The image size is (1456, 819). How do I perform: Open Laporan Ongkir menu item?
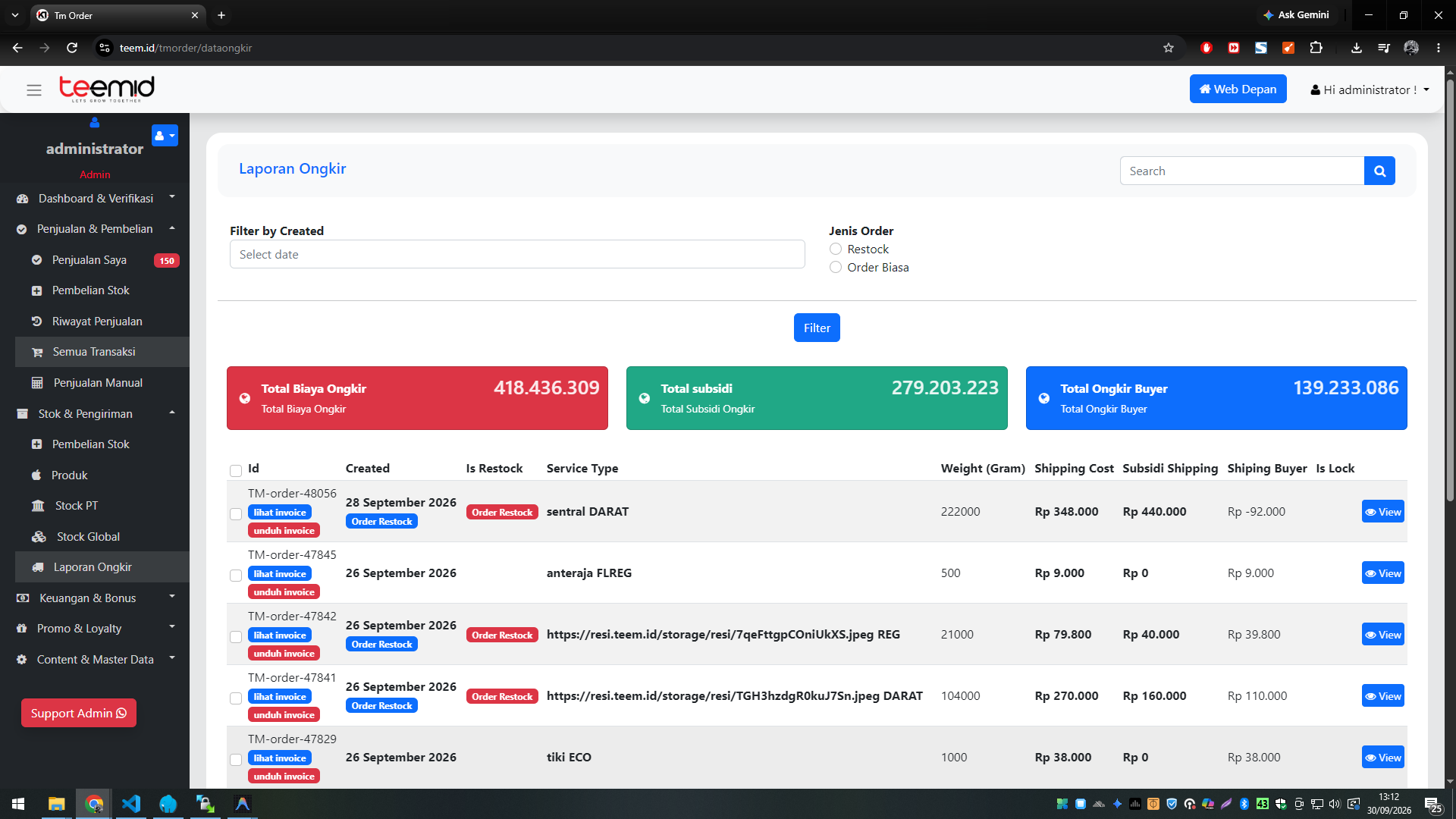(102, 566)
